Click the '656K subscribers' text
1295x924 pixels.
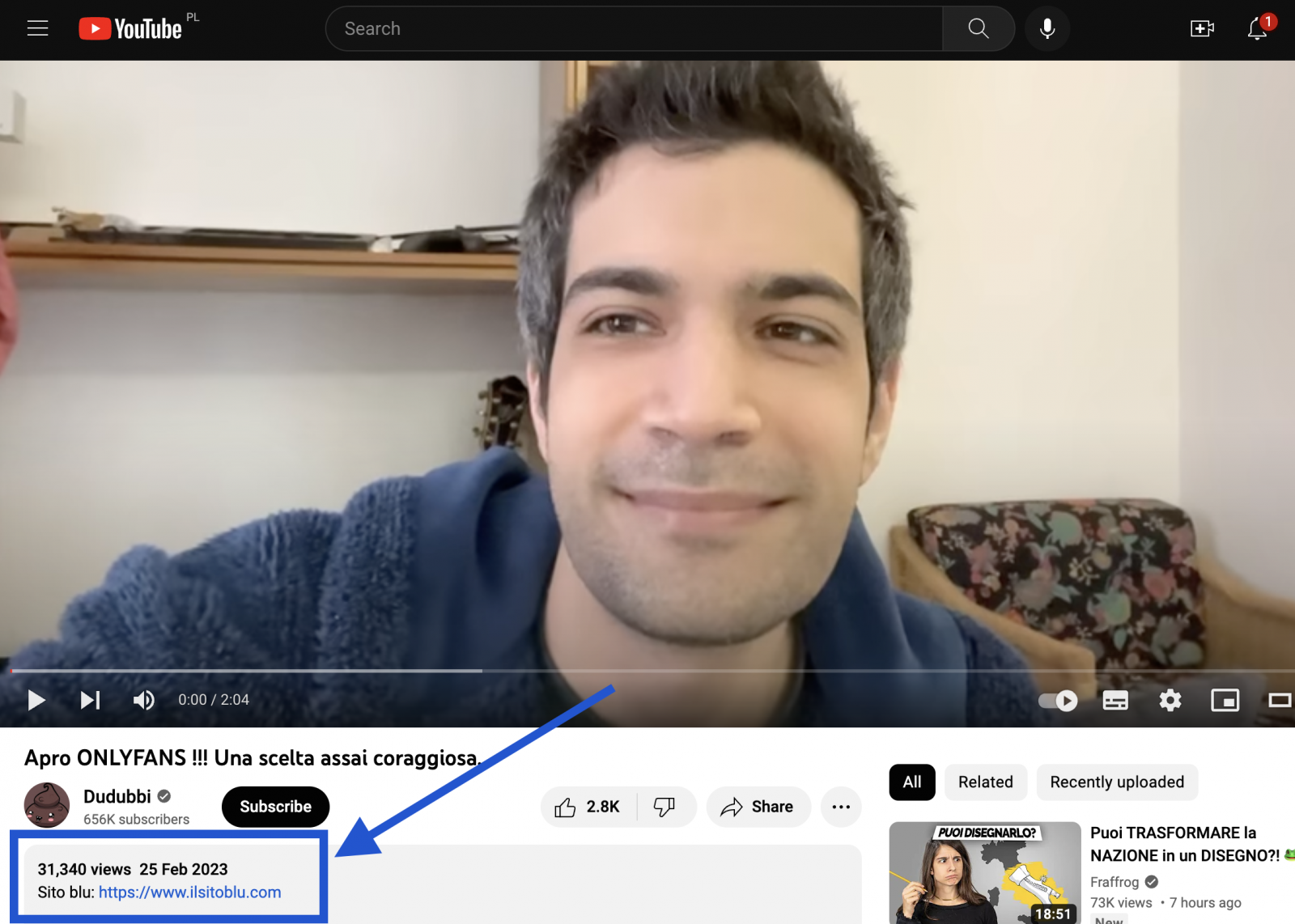pos(136,820)
